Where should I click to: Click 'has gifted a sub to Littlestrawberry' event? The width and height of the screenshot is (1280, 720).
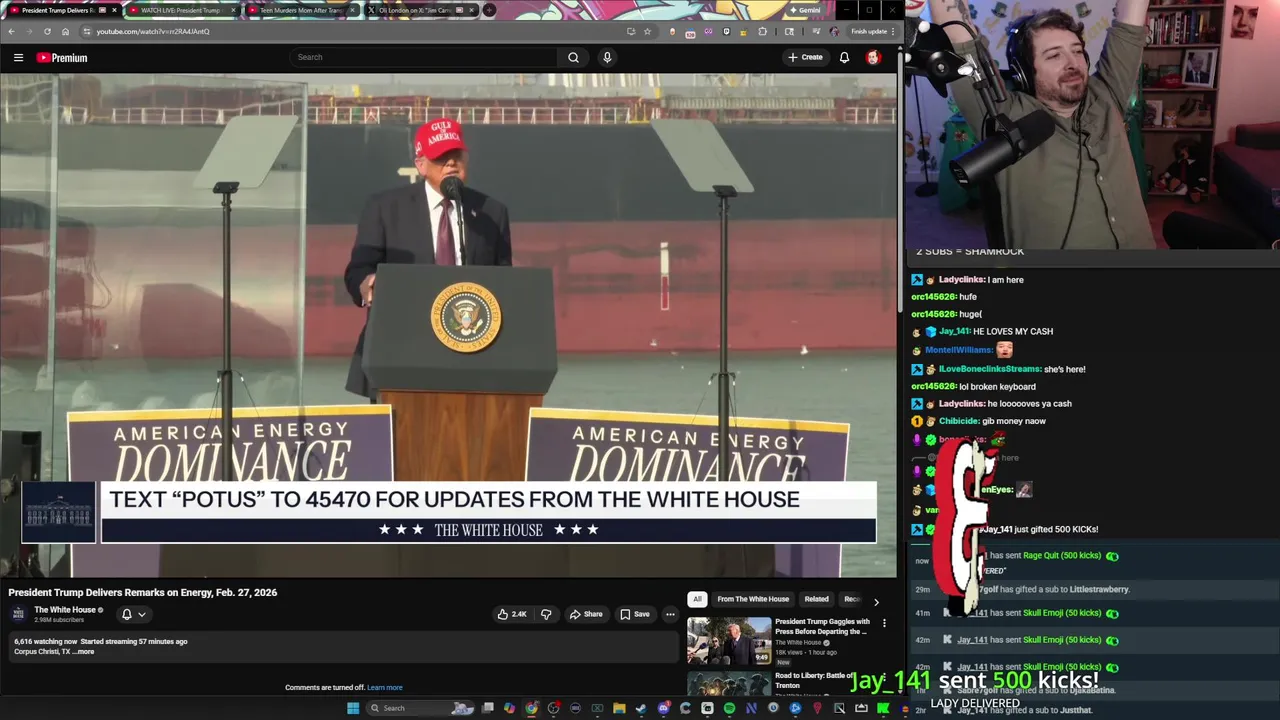click(1064, 590)
